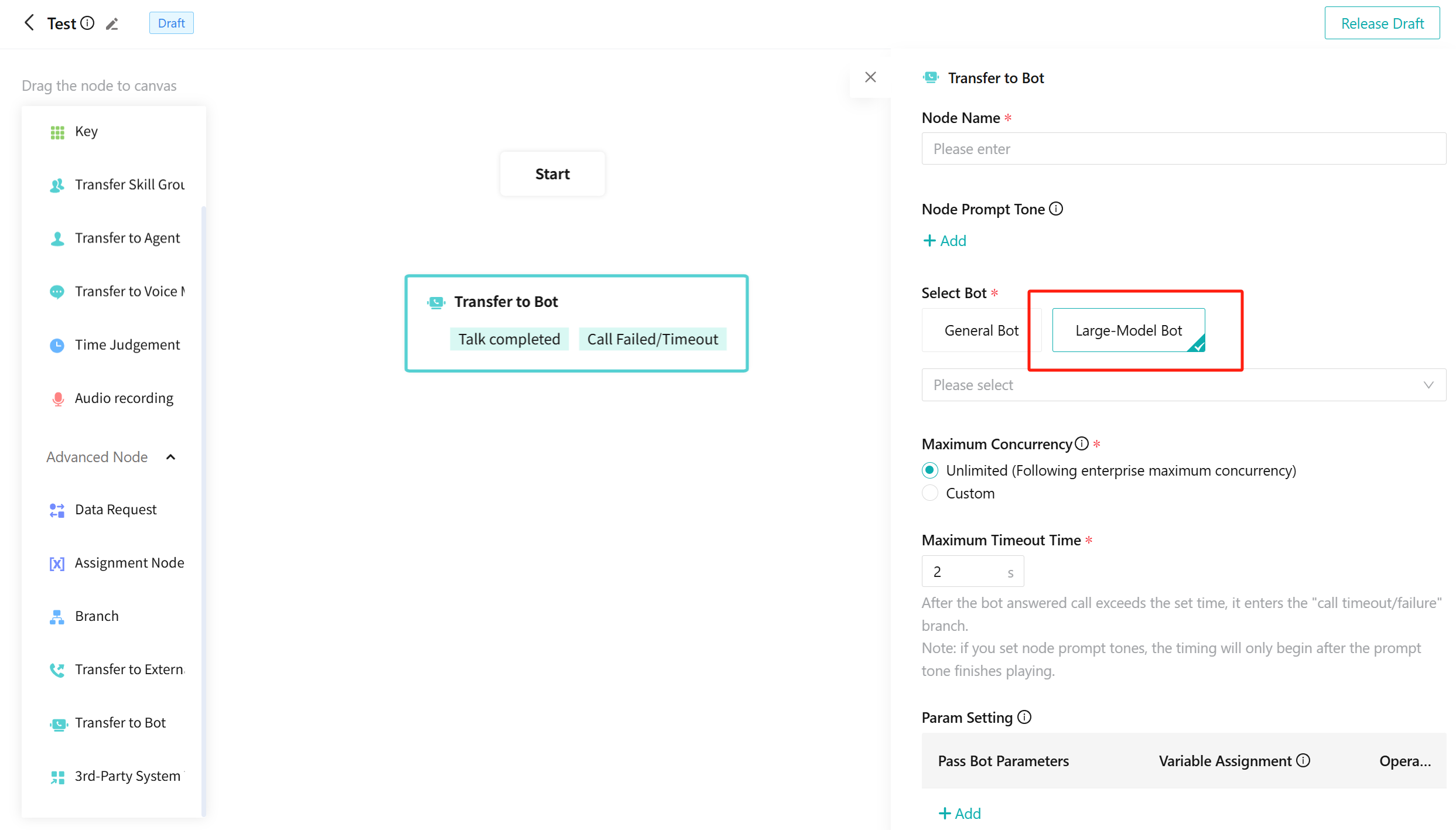Click the bot icon in panel header
The width and height of the screenshot is (1456, 830).
pos(931,77)
